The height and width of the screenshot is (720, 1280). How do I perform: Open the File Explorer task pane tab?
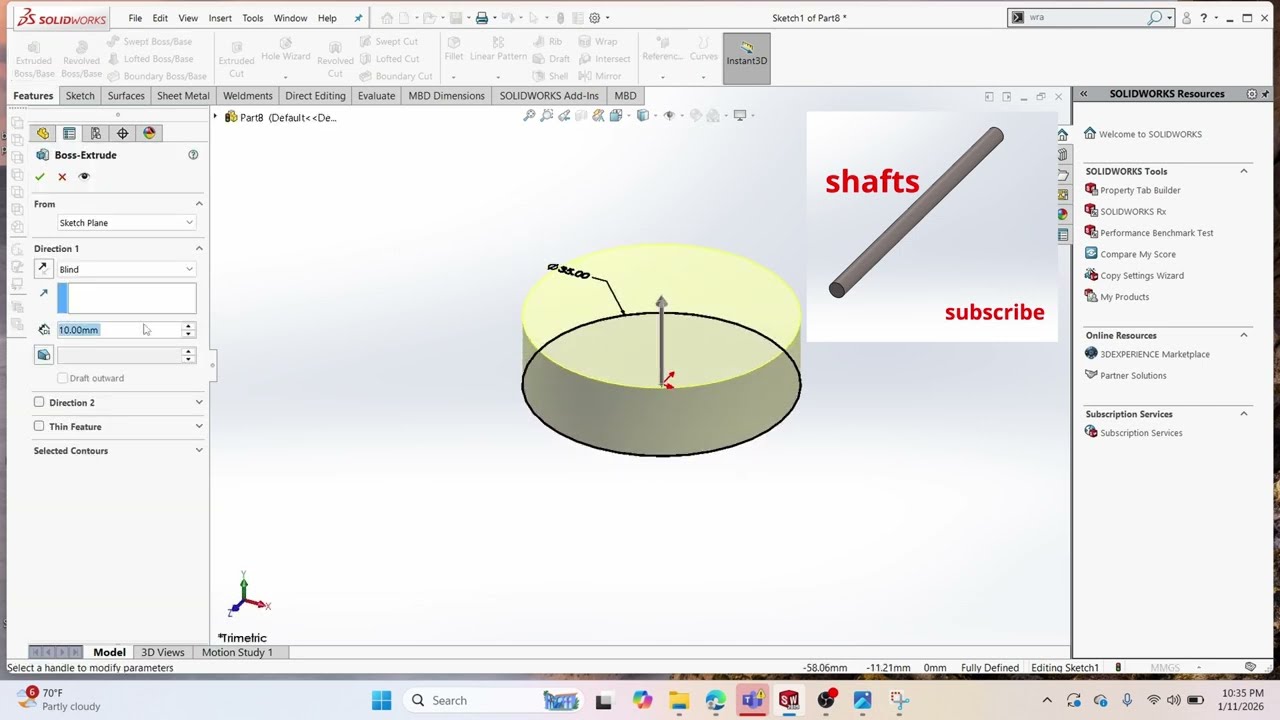1062,175
